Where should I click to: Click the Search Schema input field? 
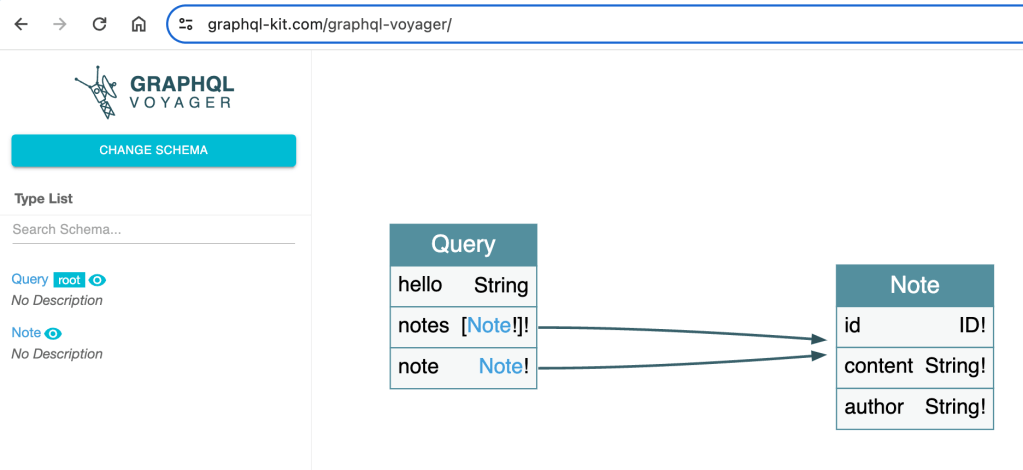pyautogui.click(x=153, y=230)
